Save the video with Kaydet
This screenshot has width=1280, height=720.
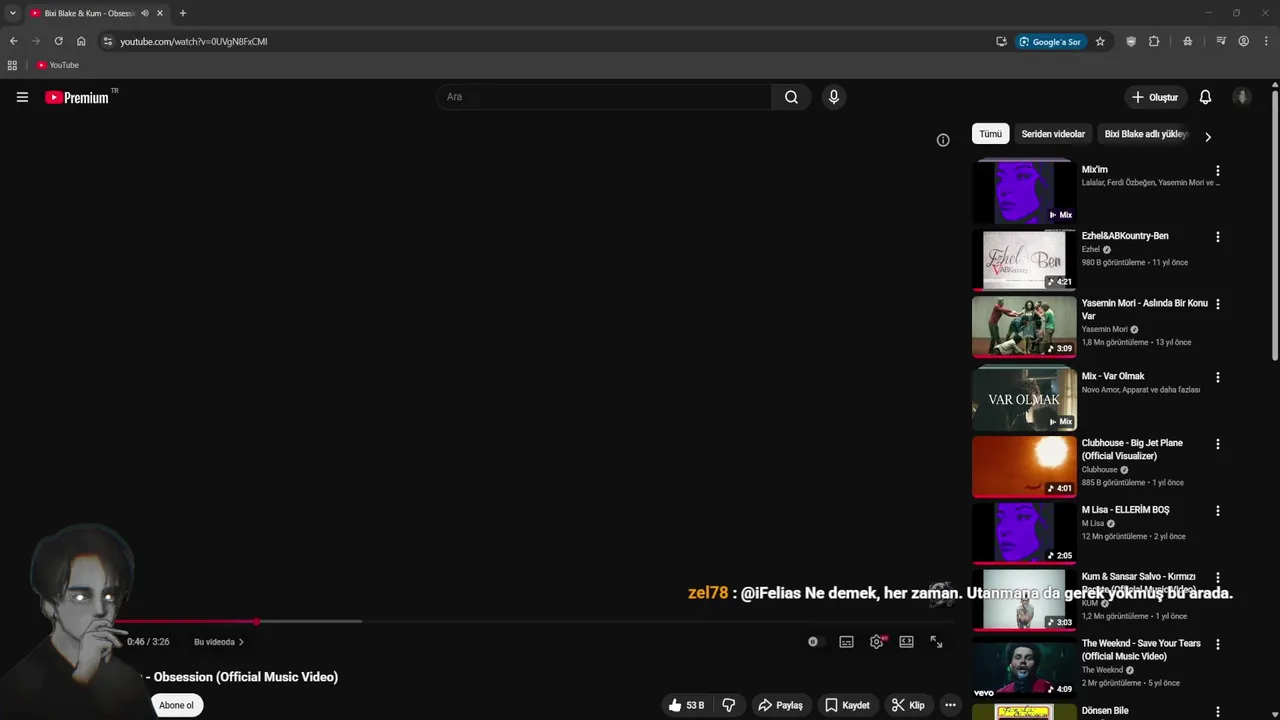(846, 705)
